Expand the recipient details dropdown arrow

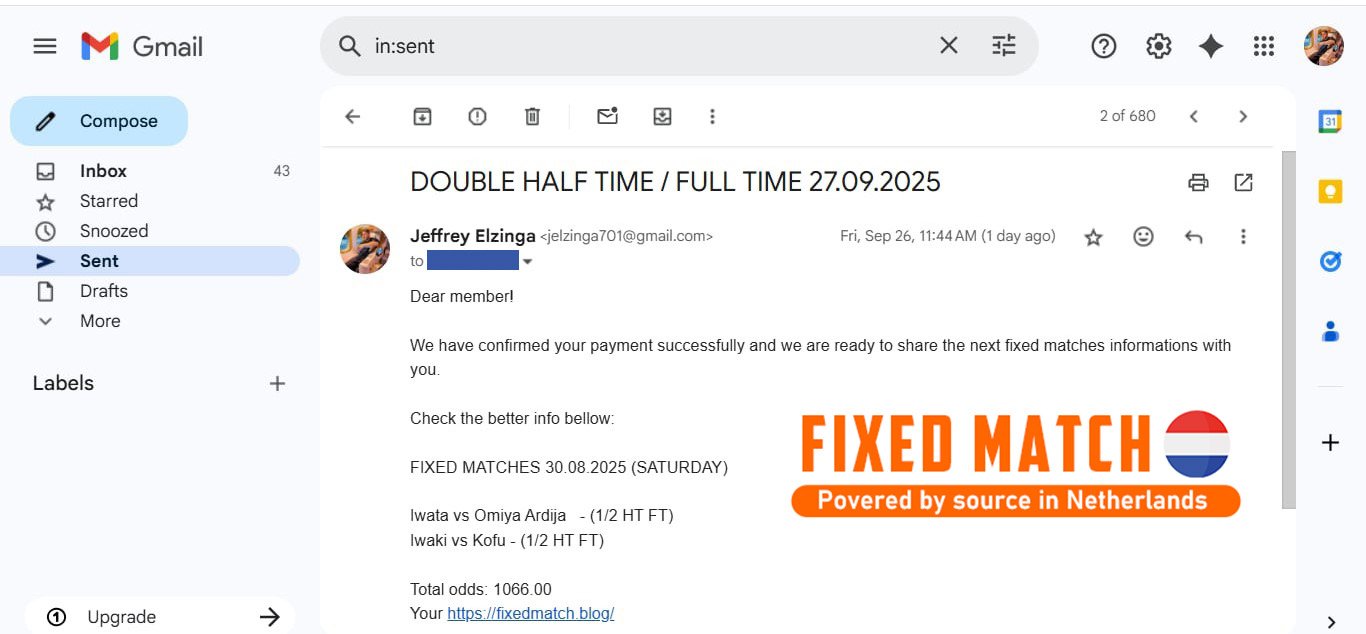[x=528, y=262]
